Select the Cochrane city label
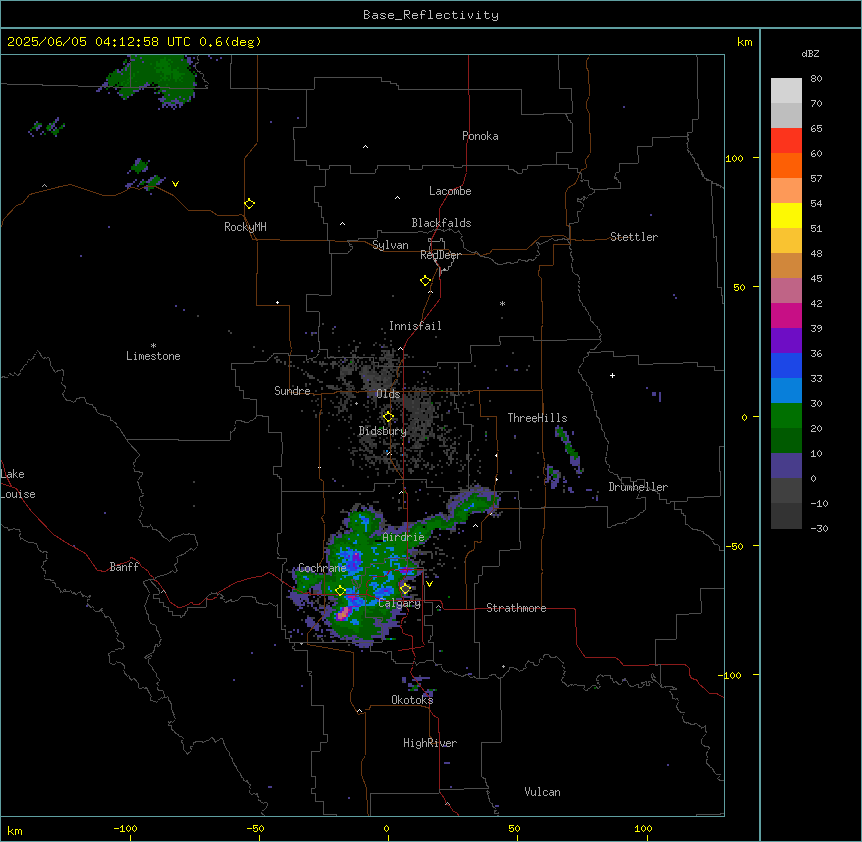Image resolution: width=862 pixels, height=842 pixels. click(x=322, y=568)
